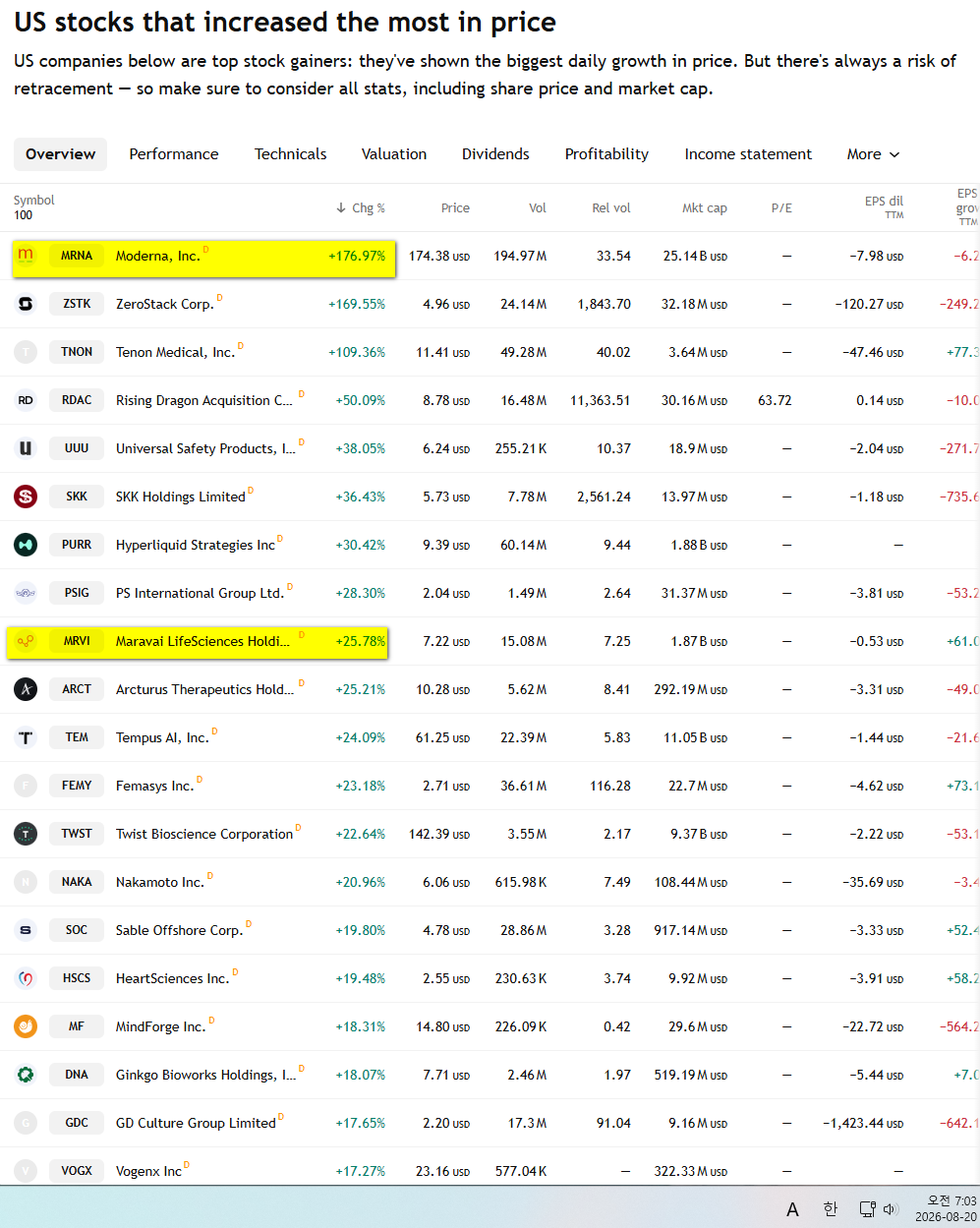The height and width of the screenshot is (1228, 980).
Task: Open the MRNA ticker symbol
Action: pyautogui.click(x=77, y=256)
